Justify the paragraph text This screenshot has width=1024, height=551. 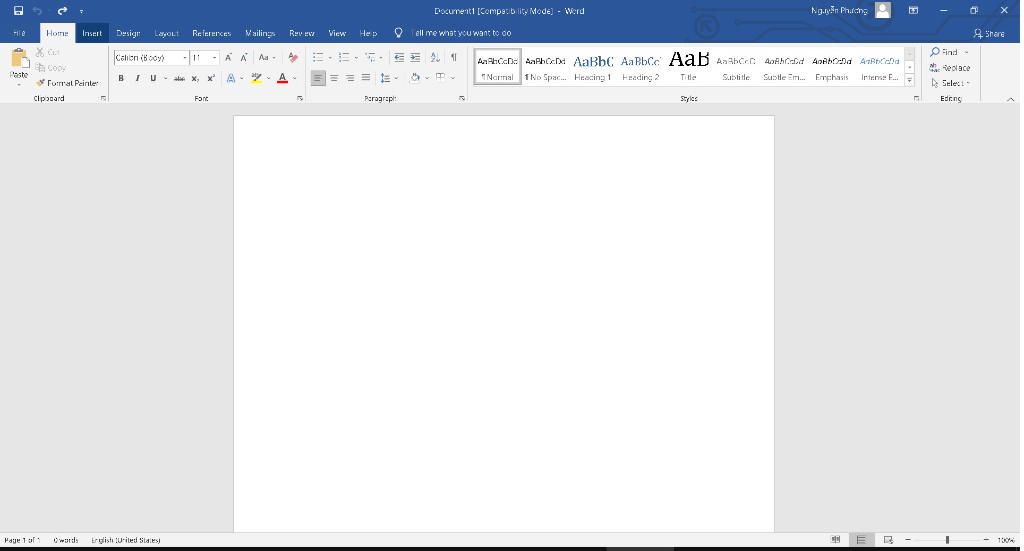pos(365,78)
